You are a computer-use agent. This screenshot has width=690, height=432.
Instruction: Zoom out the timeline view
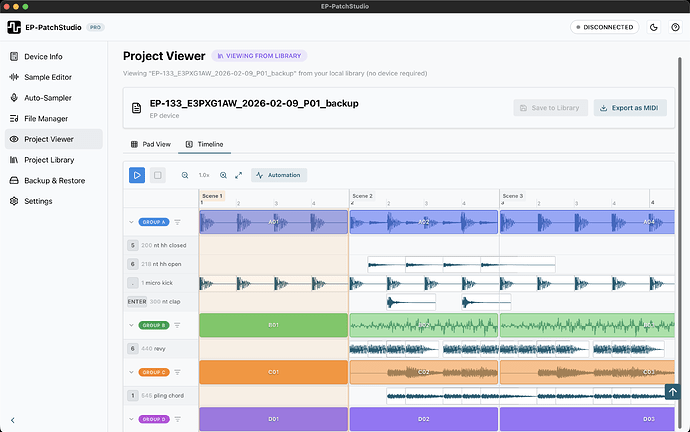(x=185, y=175)
